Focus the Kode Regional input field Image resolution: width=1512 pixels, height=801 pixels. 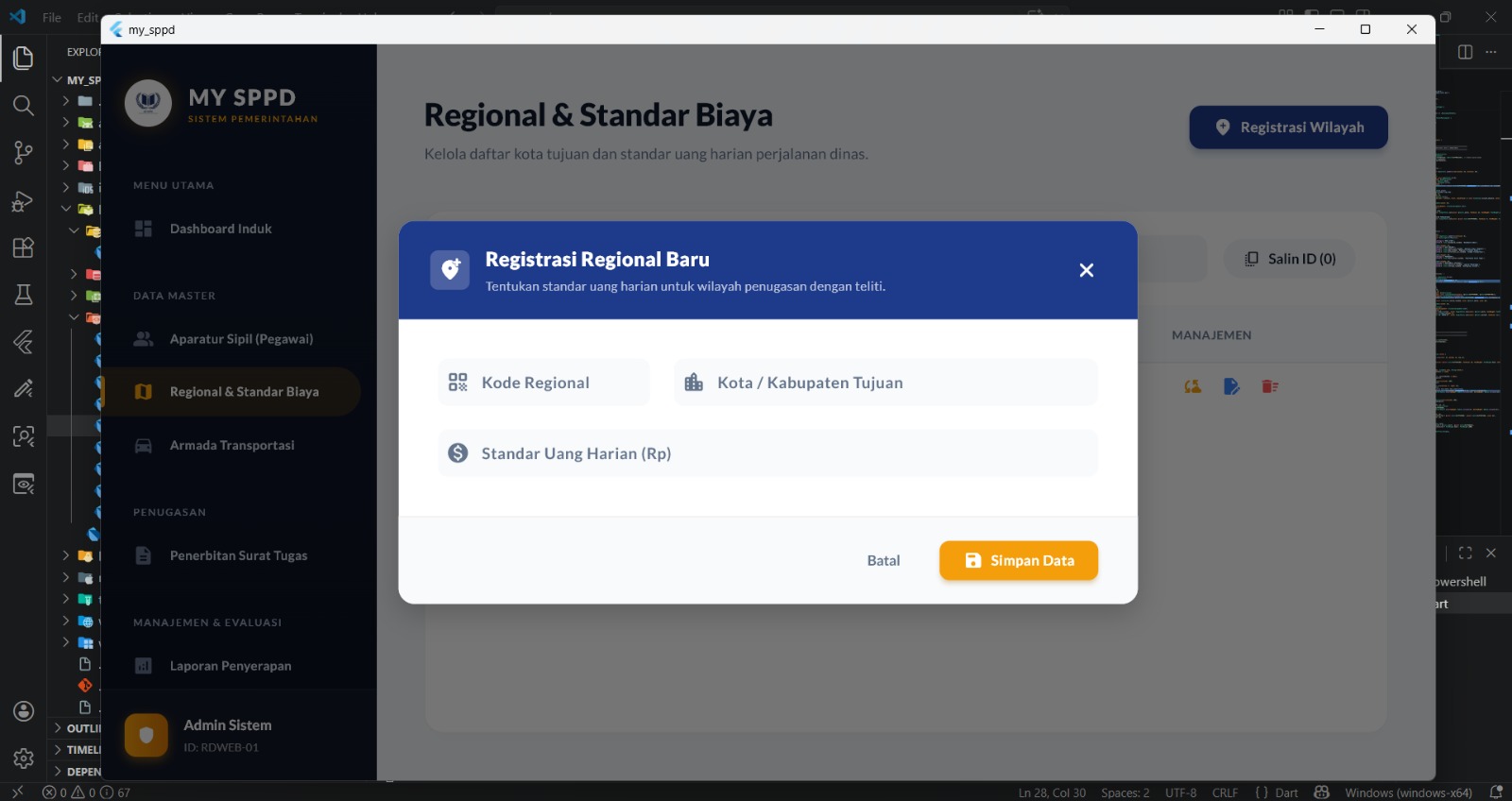point(543,383)
